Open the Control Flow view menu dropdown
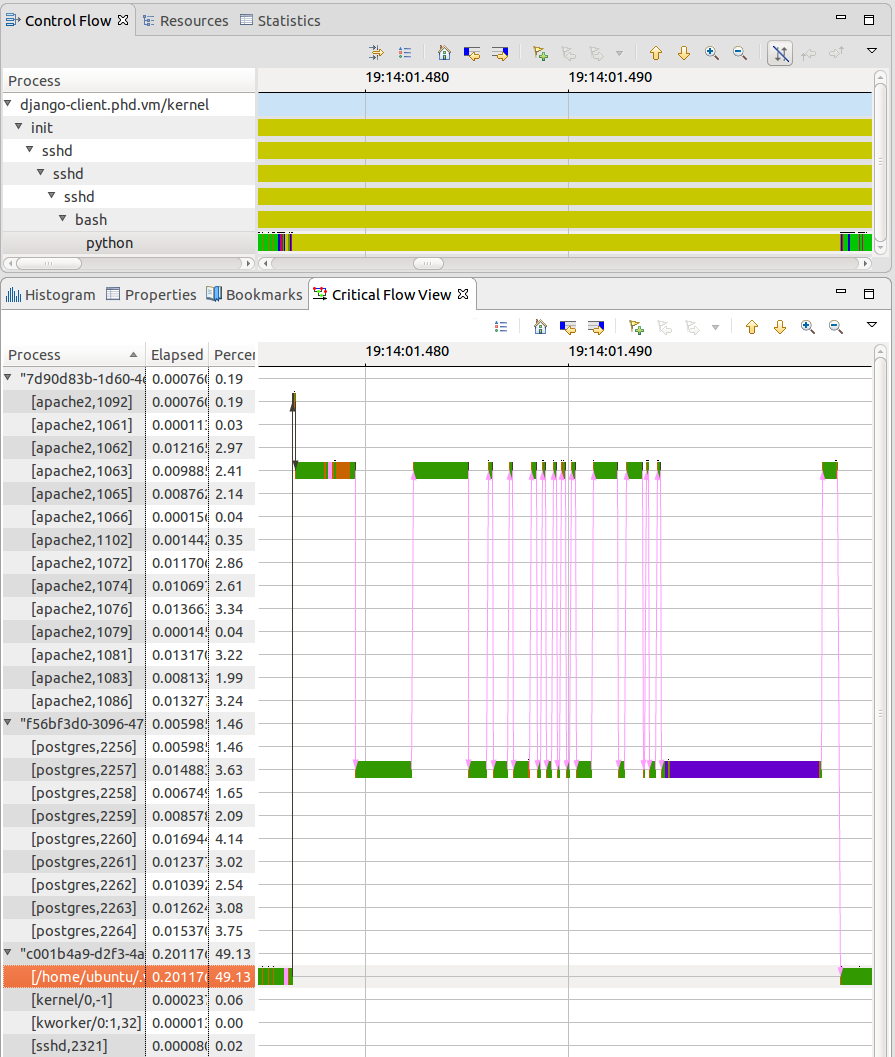 pos(871,51)
